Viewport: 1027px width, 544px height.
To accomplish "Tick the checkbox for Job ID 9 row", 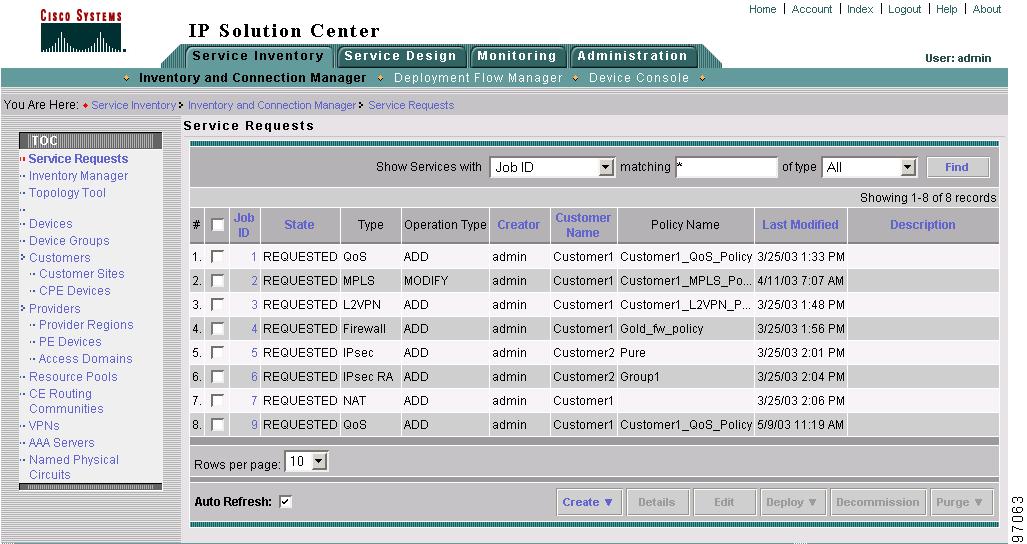I will tap(217, 425).
